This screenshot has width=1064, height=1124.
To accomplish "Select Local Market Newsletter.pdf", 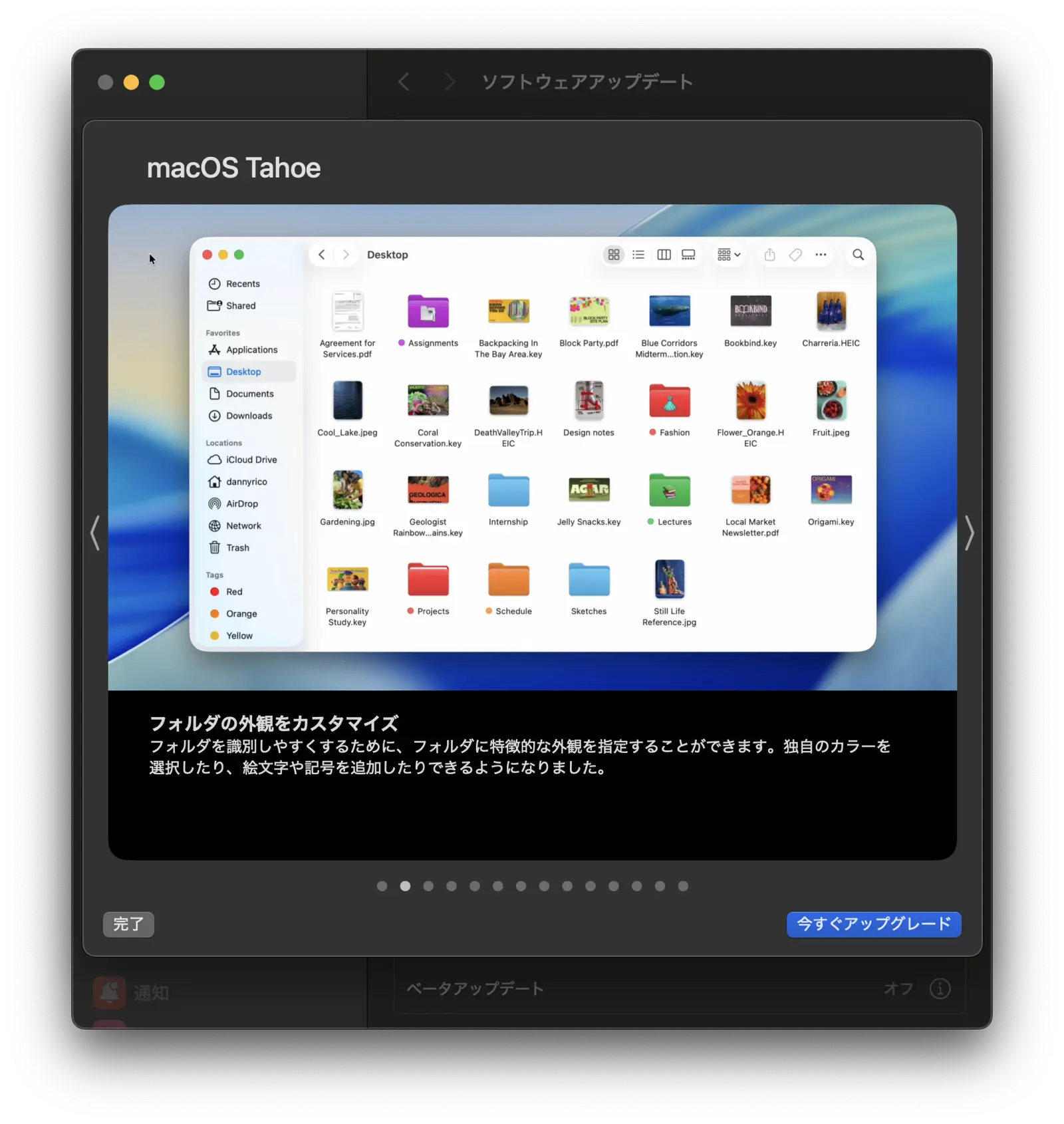I will point(751,490).
